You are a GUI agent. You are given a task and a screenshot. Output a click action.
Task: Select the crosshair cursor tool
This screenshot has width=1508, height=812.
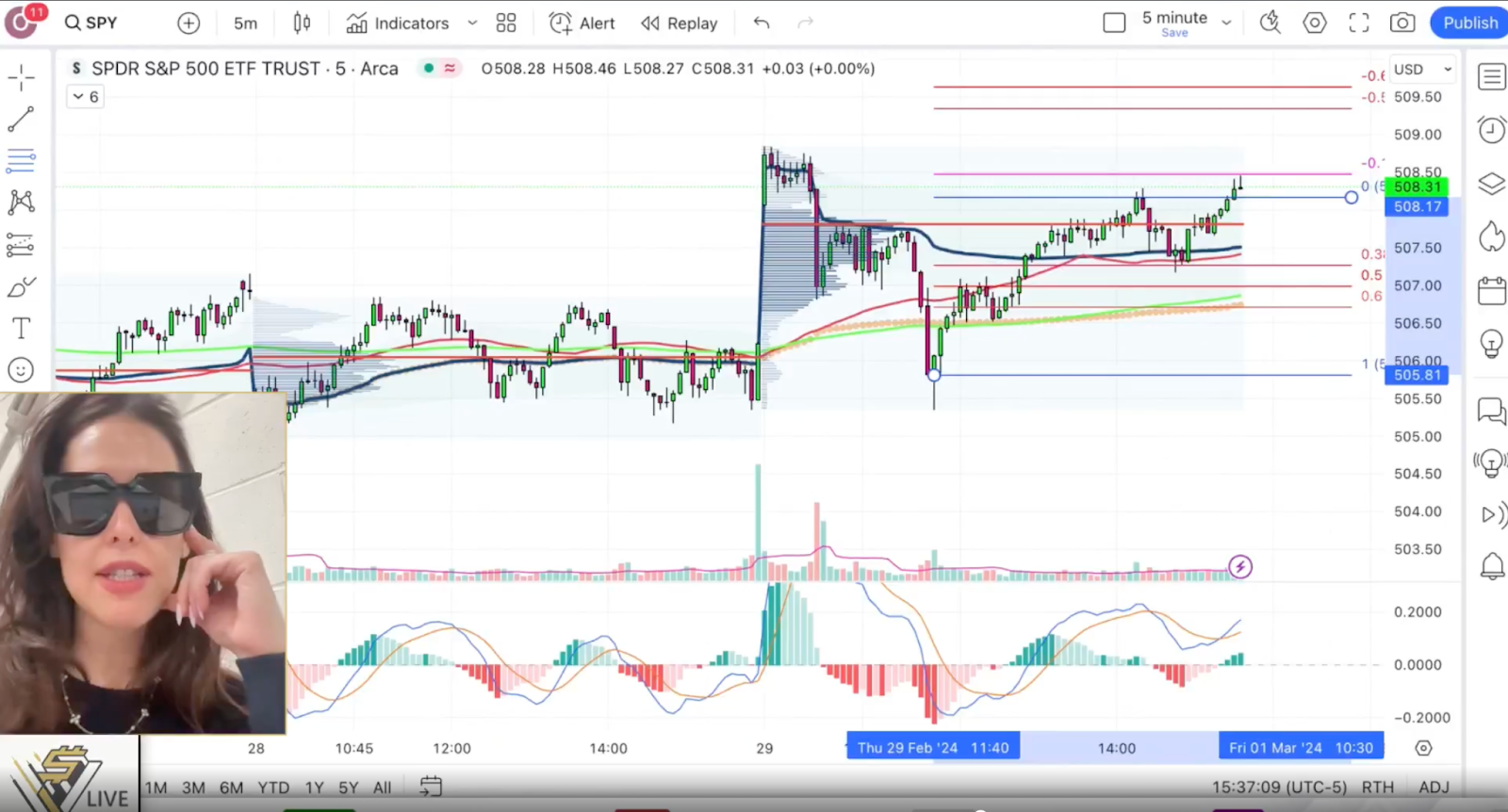pyautogui.click(x=21, y=77)
